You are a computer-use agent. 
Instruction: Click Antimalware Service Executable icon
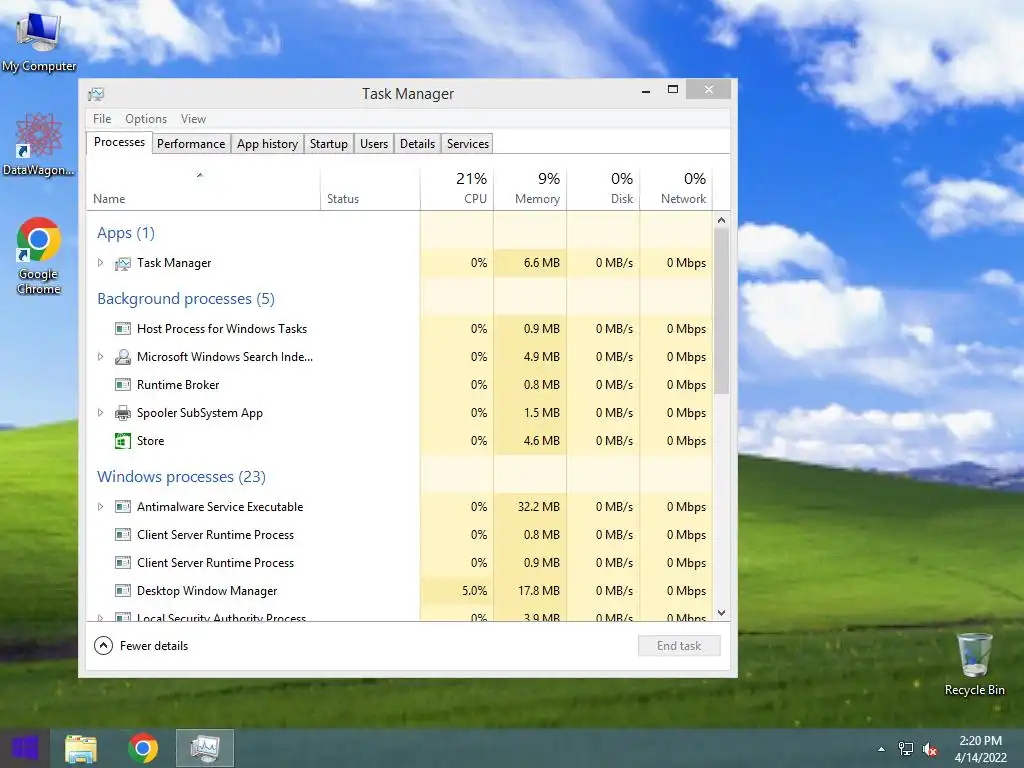123,506
